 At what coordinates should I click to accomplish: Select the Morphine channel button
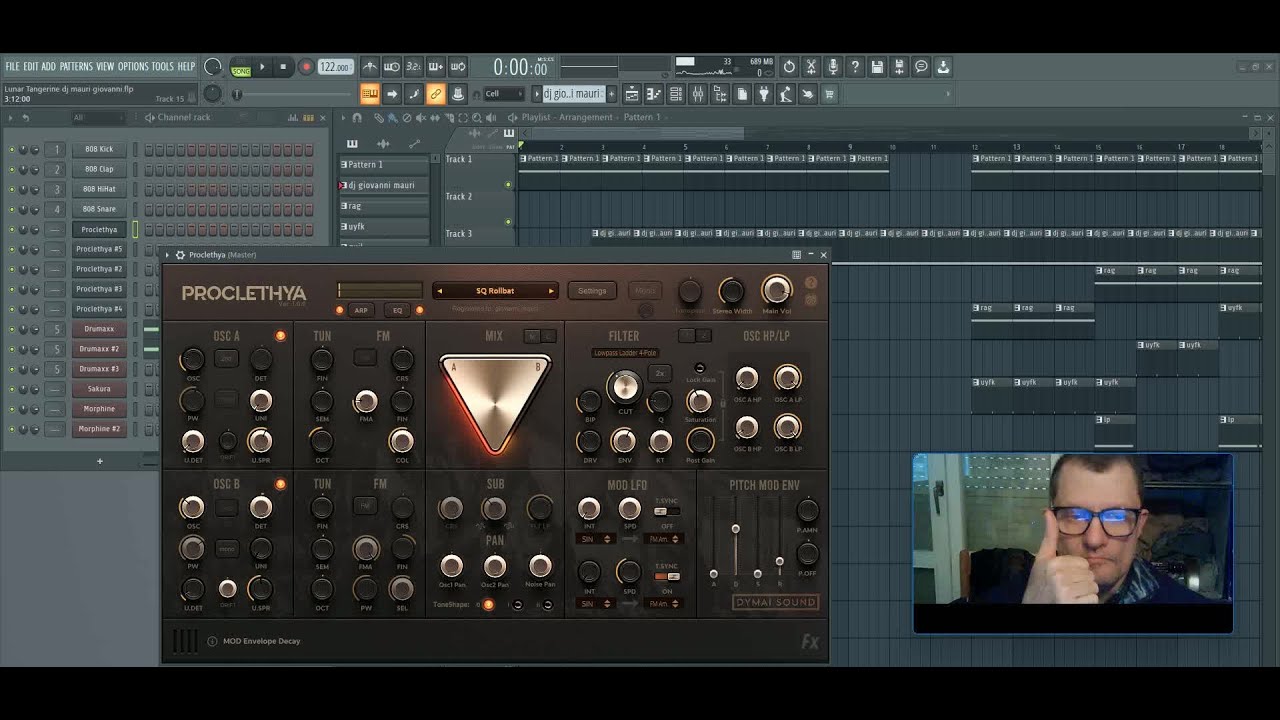(x=99, y=409)
